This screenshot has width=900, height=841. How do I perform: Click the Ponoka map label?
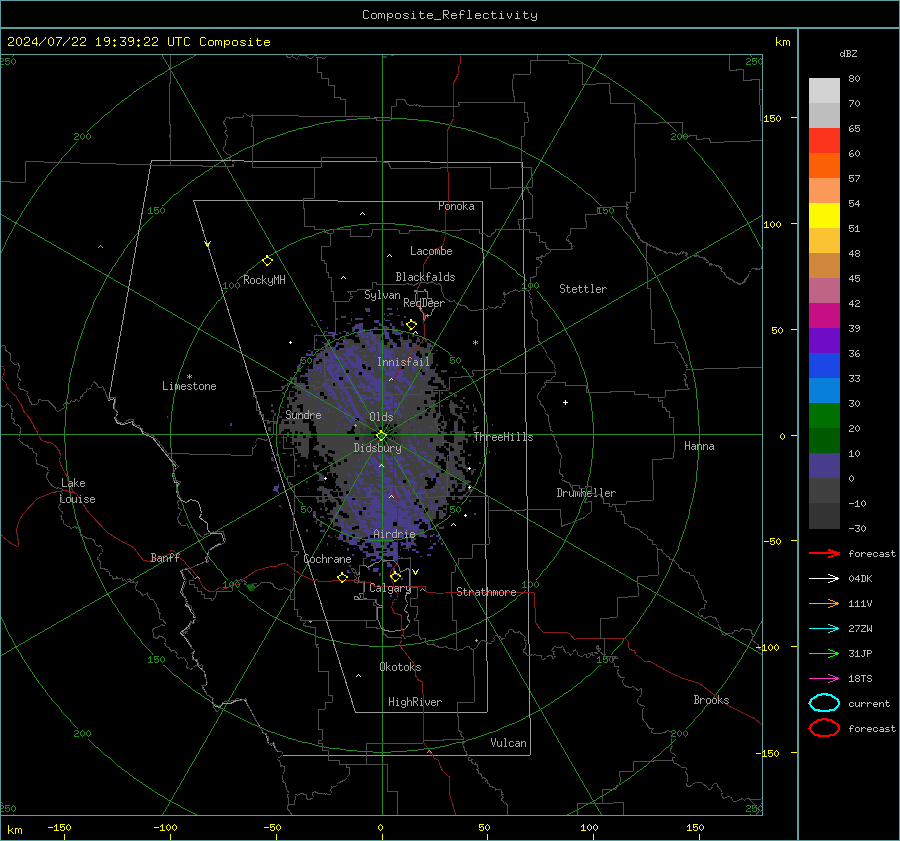point(456,206)
